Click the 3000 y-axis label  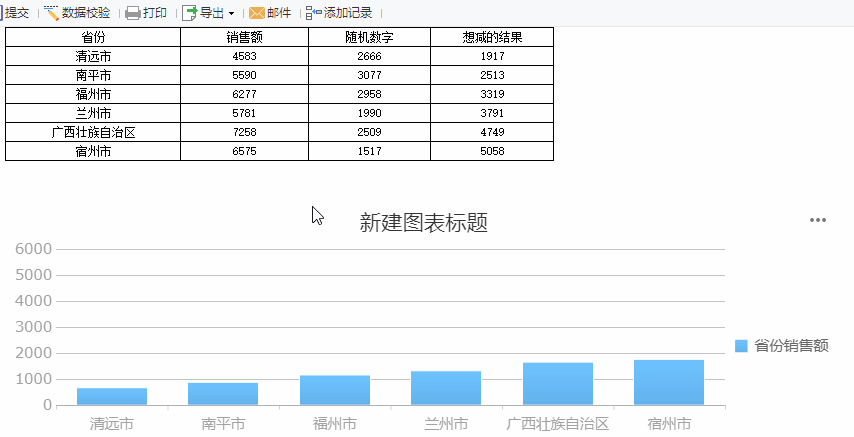[x=33, y=327]
